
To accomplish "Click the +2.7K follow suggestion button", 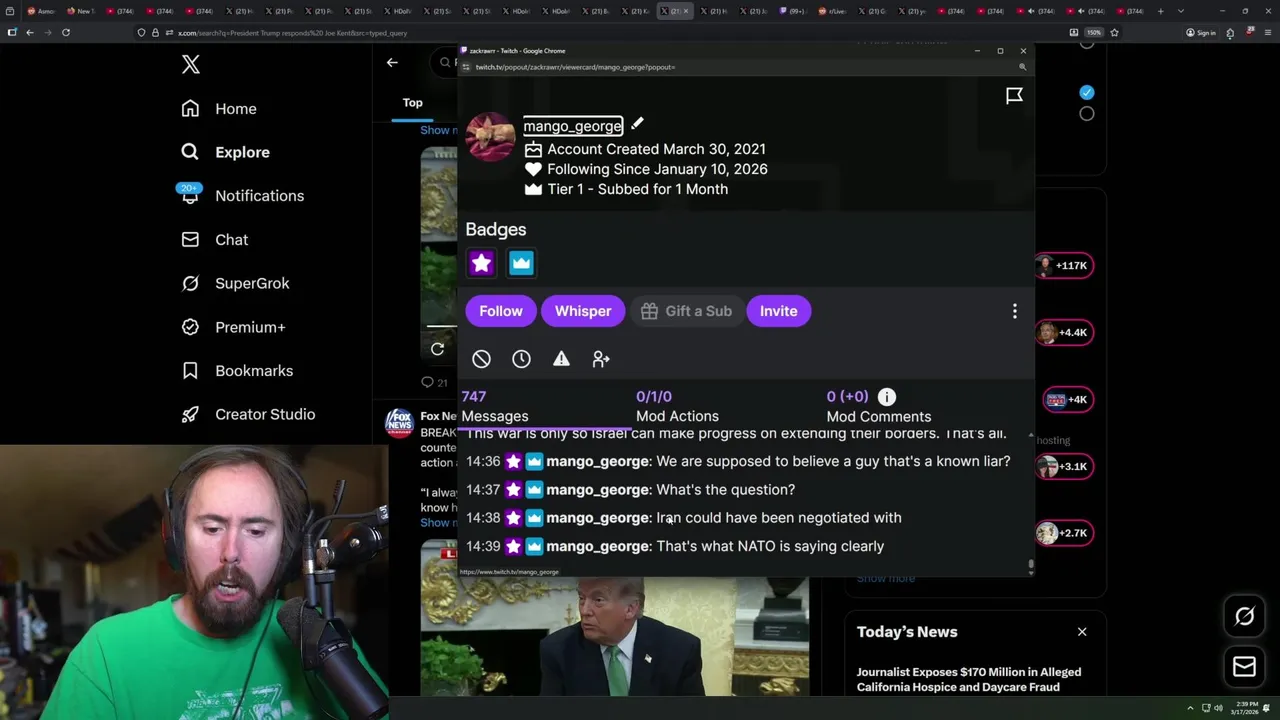I will click(x=1064, y=533).
